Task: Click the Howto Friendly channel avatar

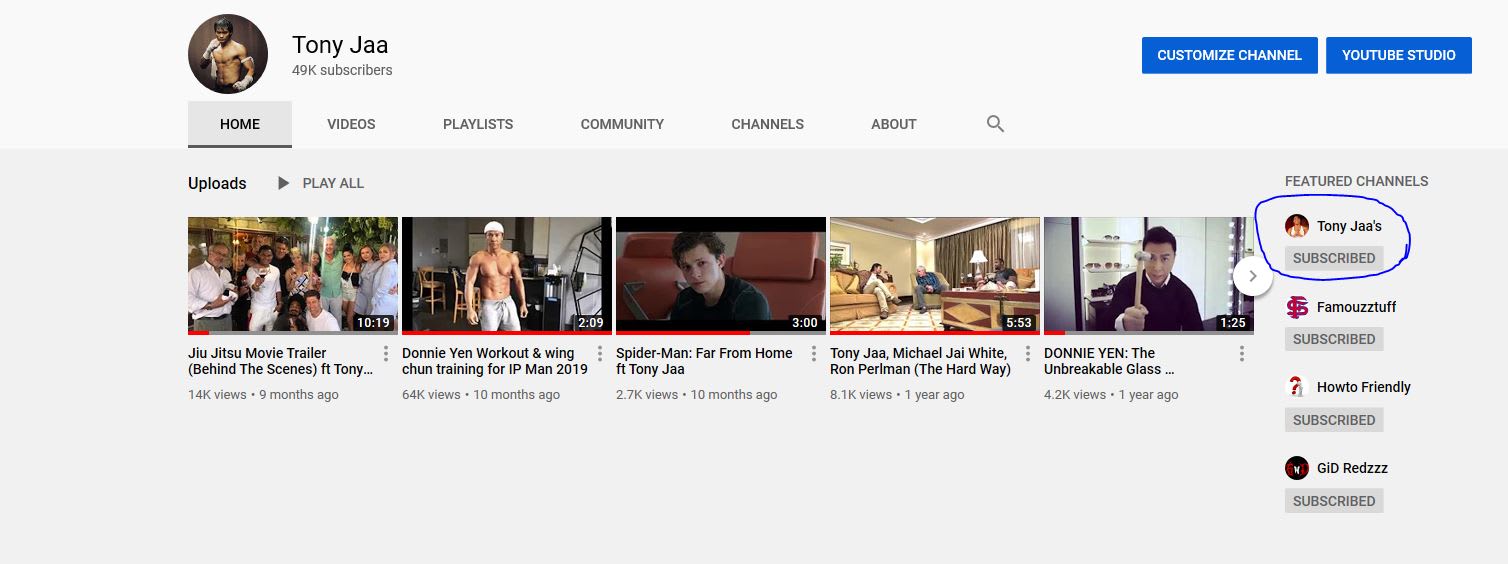Action: (1297, 387)
